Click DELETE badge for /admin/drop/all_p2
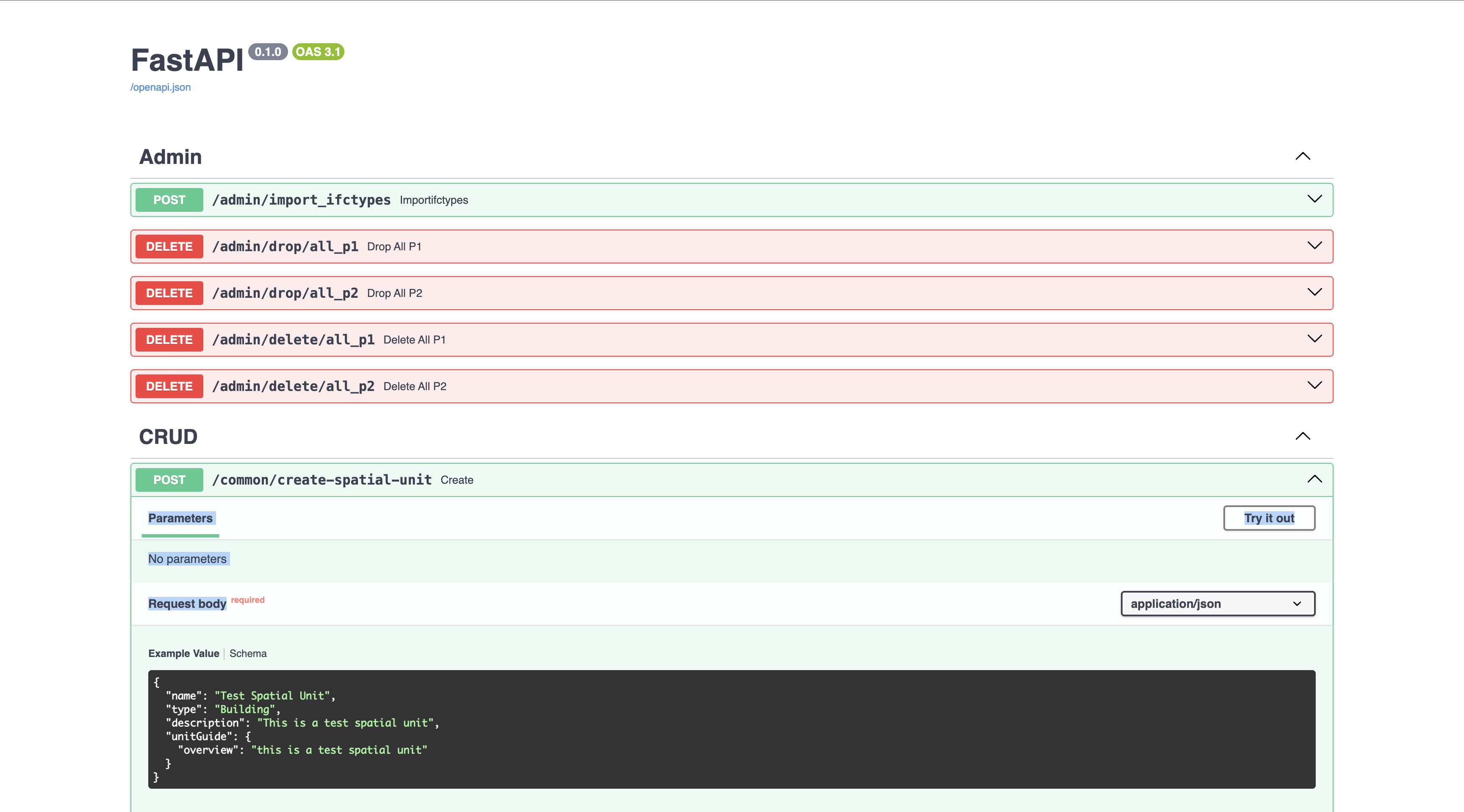Viewport: 1464px width, 812px height. click(169, 293)
